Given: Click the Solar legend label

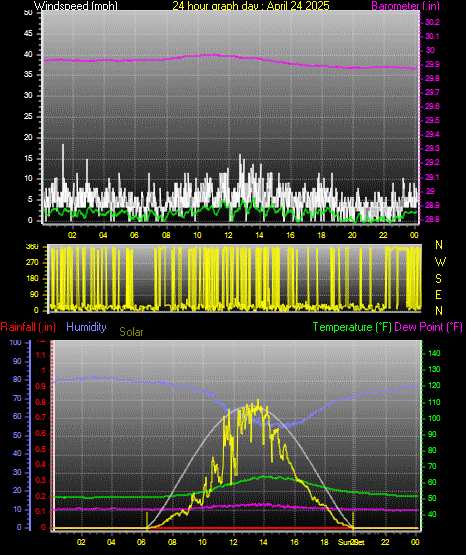Looking at the screenshot, I should click(x=131, y=332).
